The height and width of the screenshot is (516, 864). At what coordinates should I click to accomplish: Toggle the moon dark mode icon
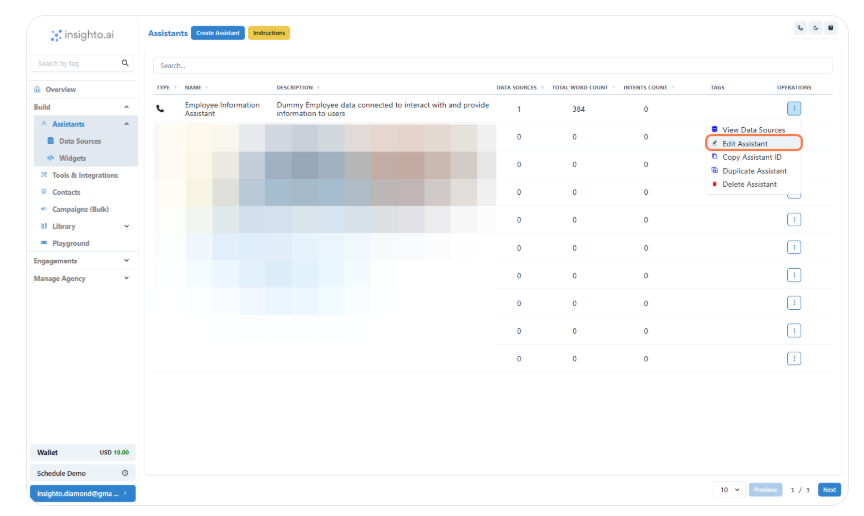point(816,28)
